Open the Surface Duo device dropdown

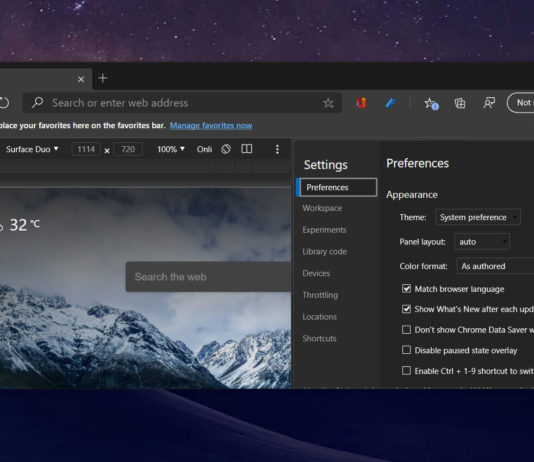coord(32,149)
